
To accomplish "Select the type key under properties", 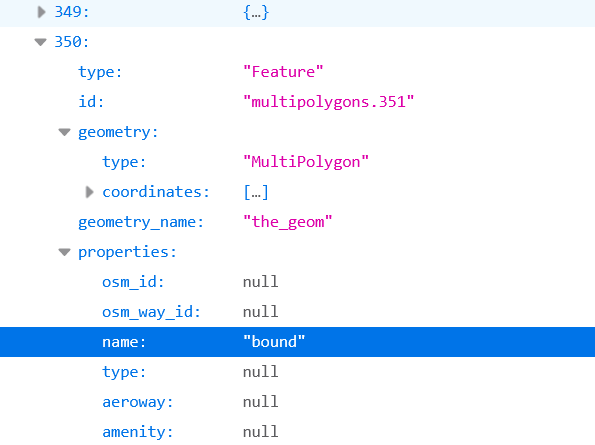I will pyautogui.click(x=124, y=372).
